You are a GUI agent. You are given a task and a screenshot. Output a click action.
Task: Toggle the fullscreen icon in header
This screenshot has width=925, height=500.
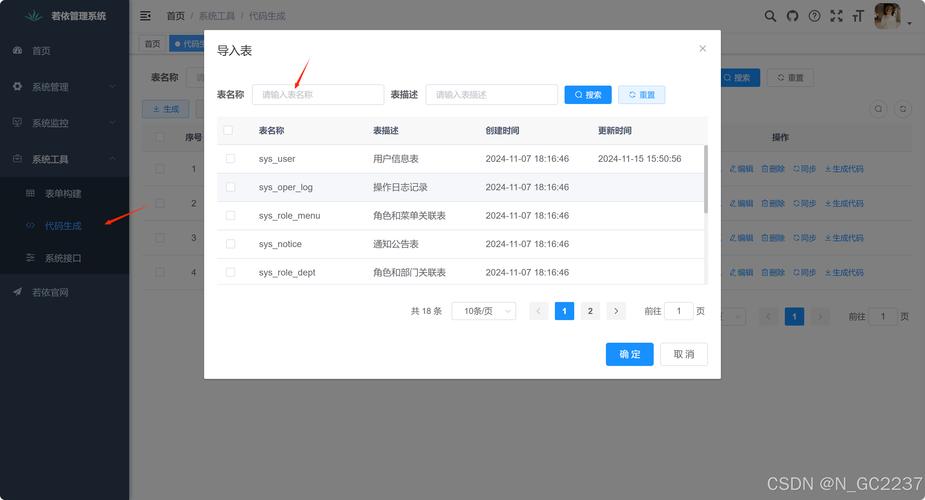pos(836,16)
